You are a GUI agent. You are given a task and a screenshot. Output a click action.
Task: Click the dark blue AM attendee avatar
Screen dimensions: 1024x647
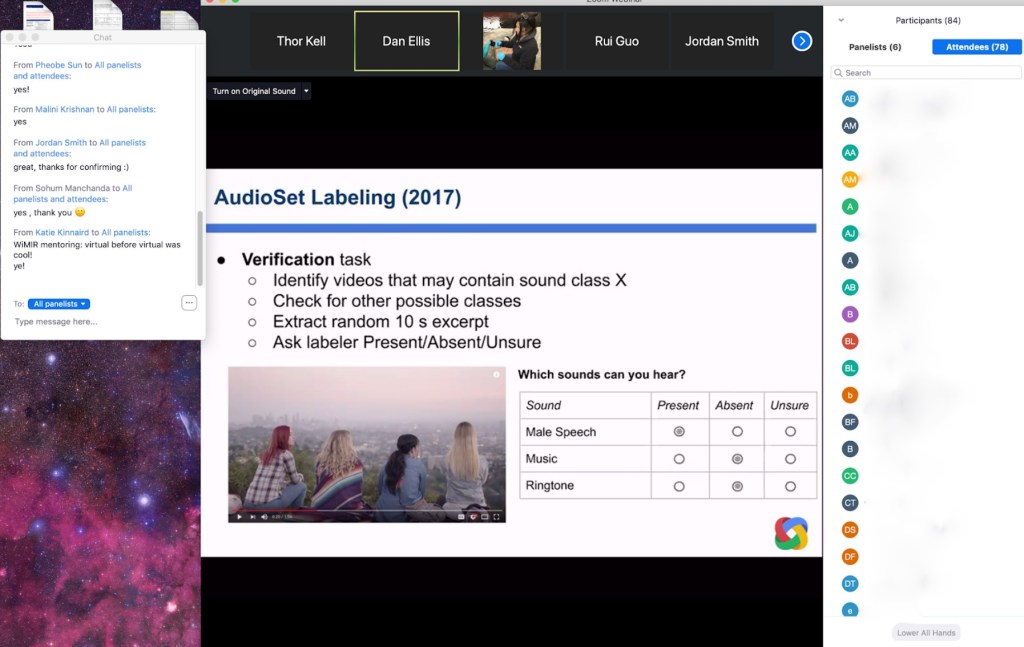(x=850, y=125)
